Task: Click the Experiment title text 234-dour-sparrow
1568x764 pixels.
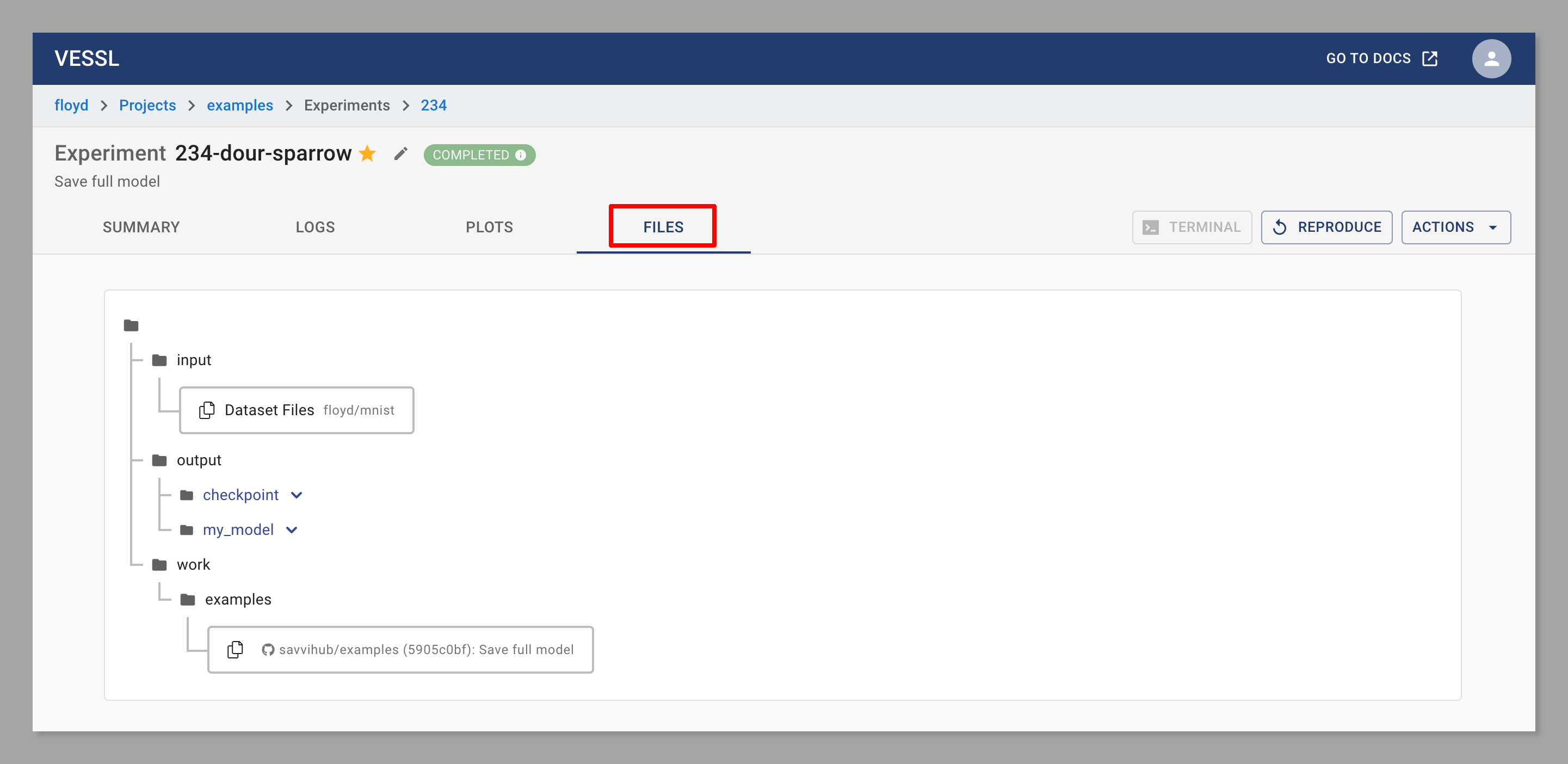Action: pyautogui.click(x=263, y=153)
